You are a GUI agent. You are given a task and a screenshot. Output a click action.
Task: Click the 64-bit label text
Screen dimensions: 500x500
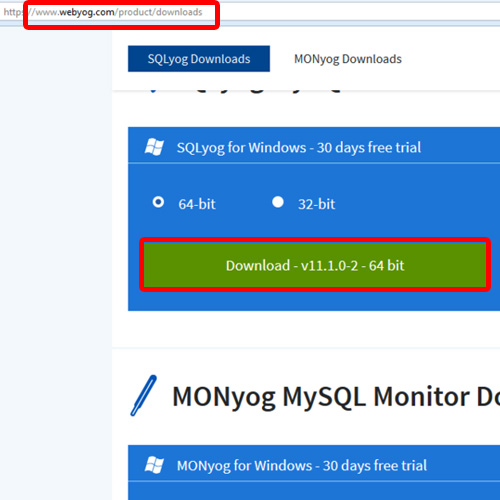tap(197, 204)
